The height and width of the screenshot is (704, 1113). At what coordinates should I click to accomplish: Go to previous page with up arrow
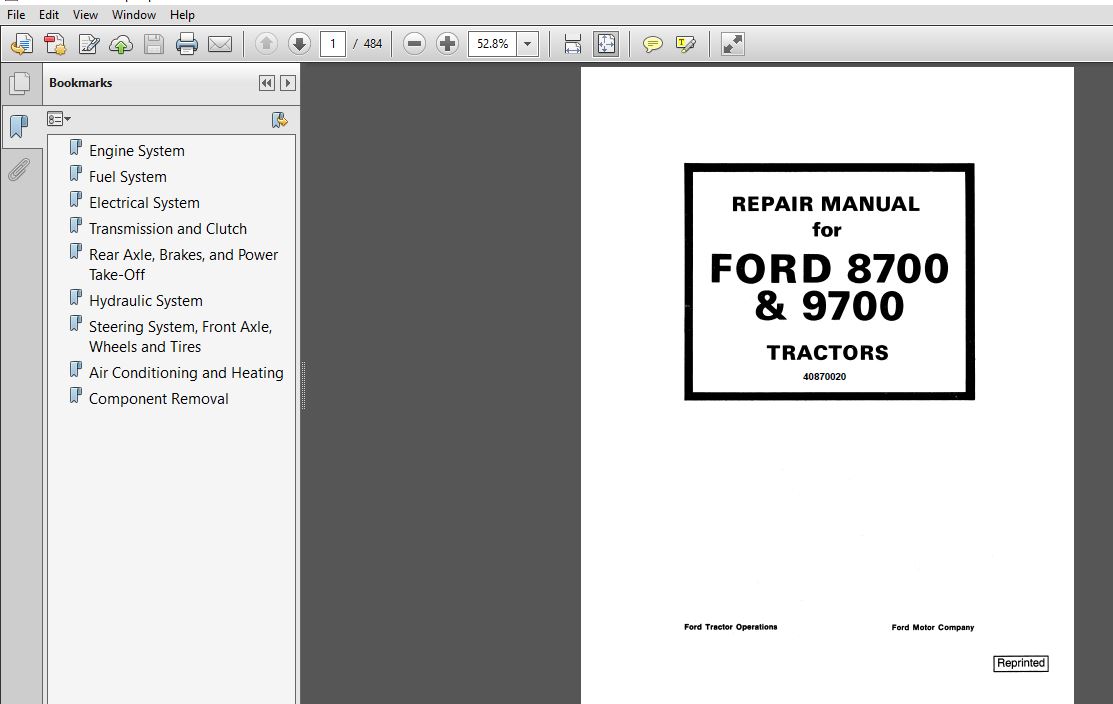tap(266, 44)
